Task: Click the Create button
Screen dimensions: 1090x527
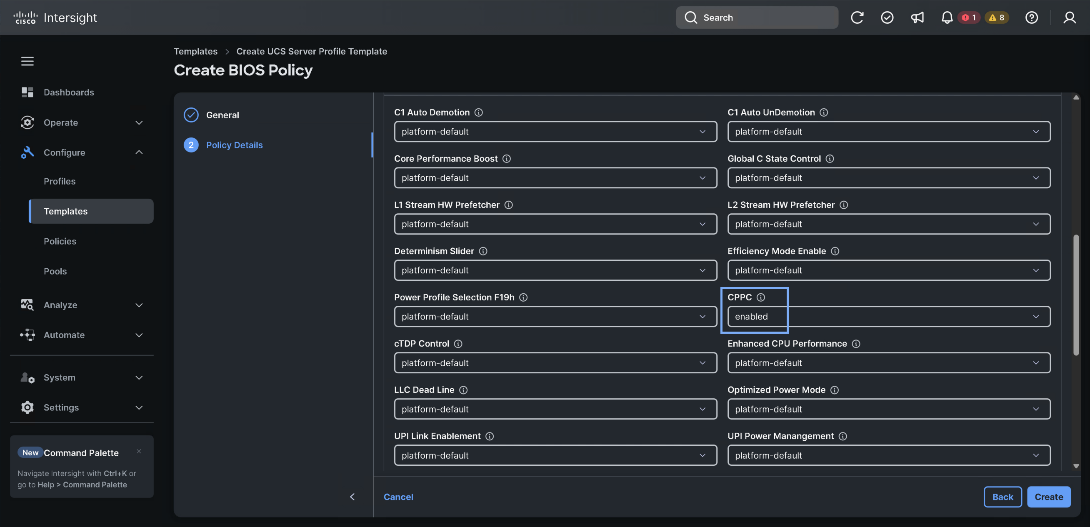Action: point(1048,496)
